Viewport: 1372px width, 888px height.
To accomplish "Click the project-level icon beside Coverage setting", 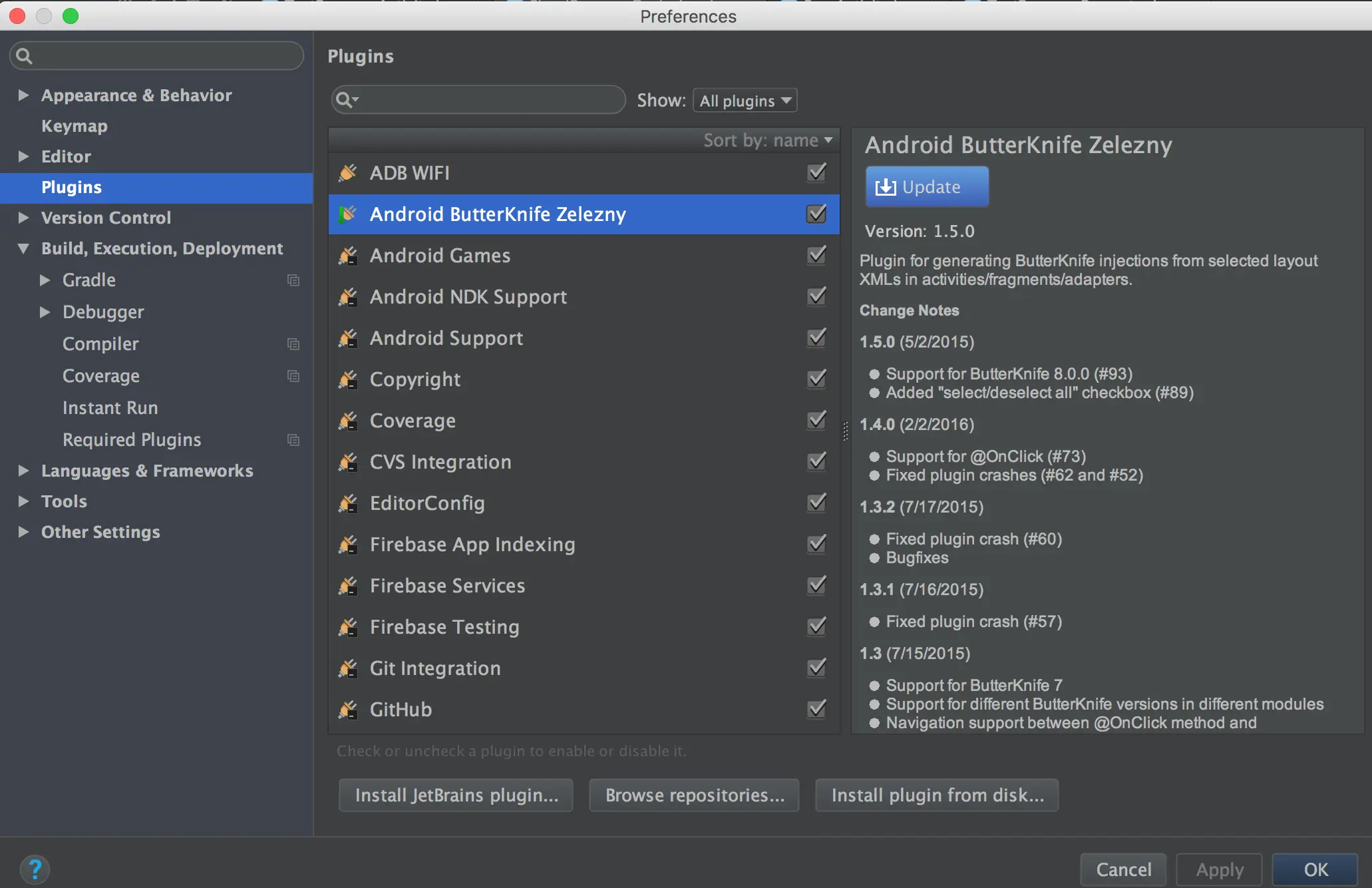I will point(293,376).
